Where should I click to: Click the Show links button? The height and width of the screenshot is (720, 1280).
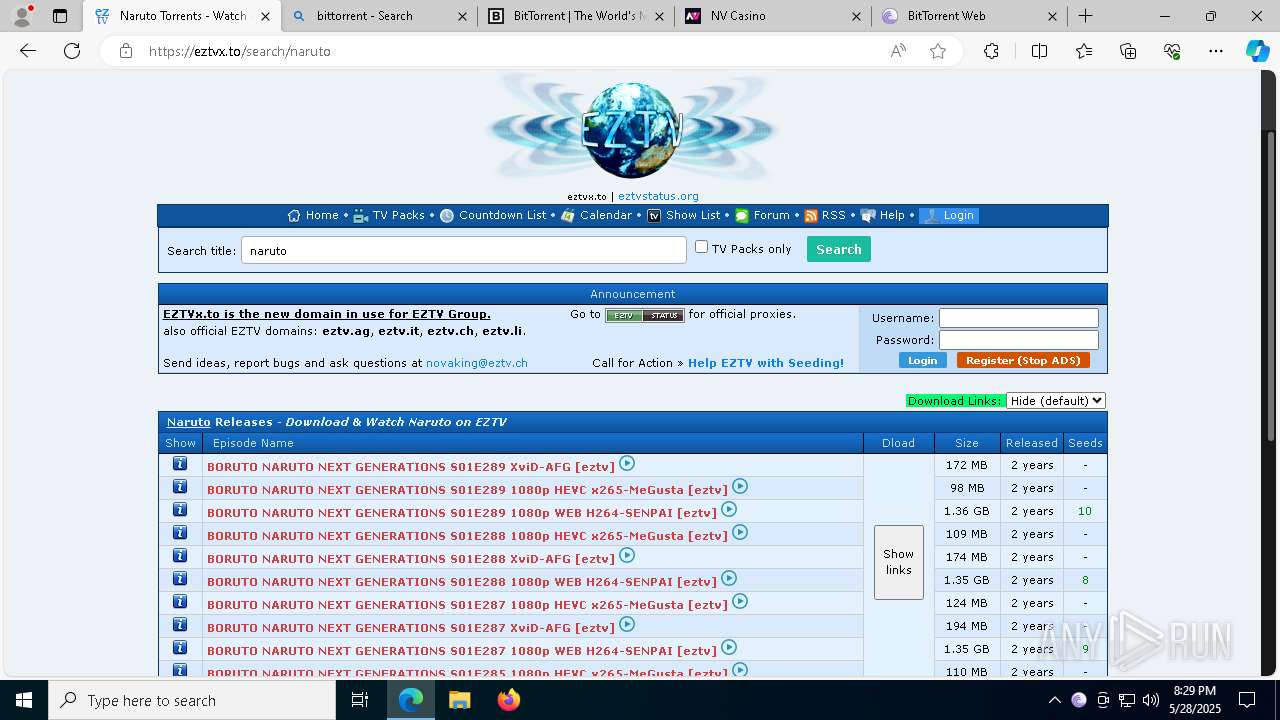pos(898,562)
